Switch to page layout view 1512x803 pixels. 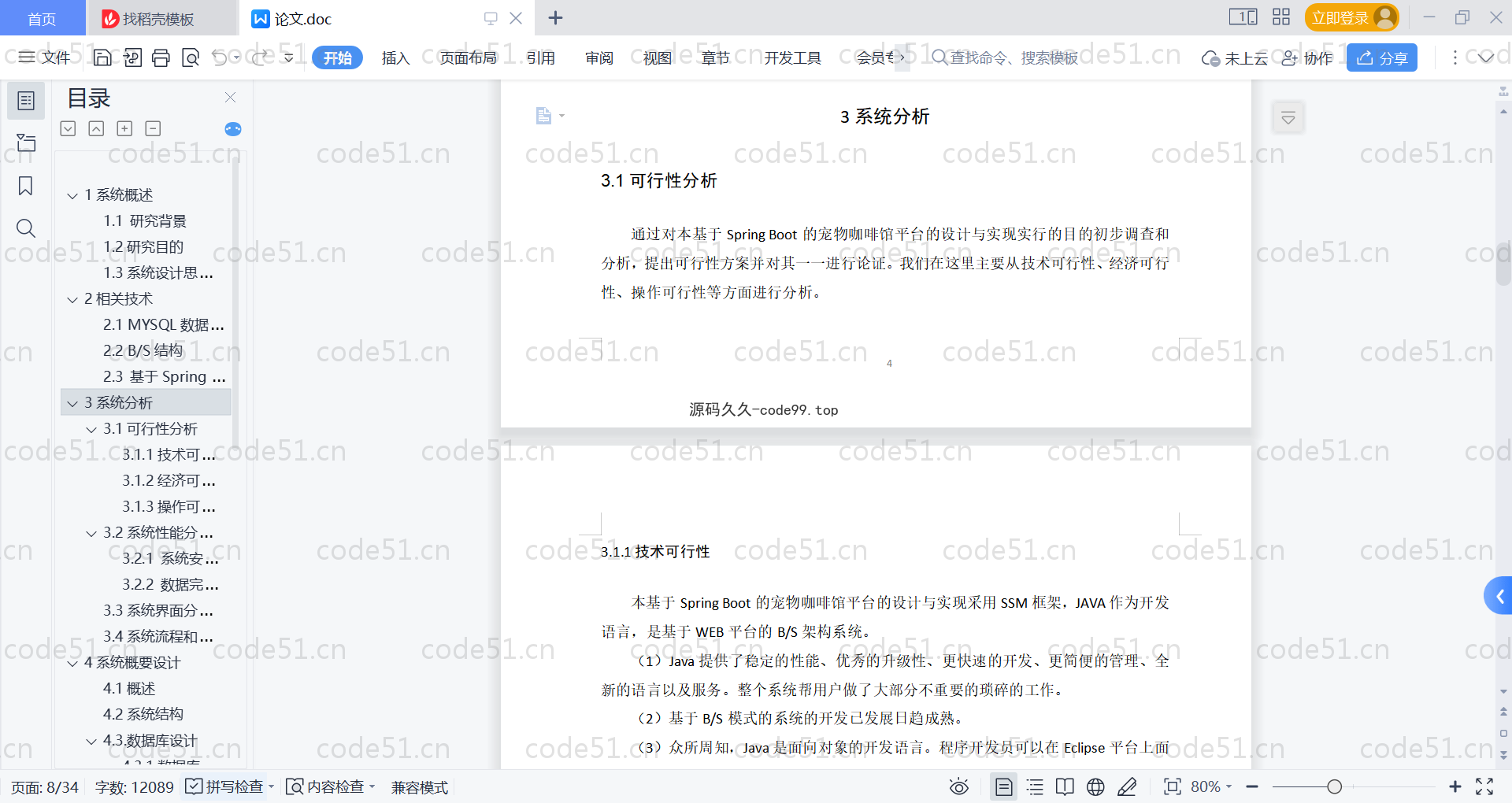[1004, 786]
